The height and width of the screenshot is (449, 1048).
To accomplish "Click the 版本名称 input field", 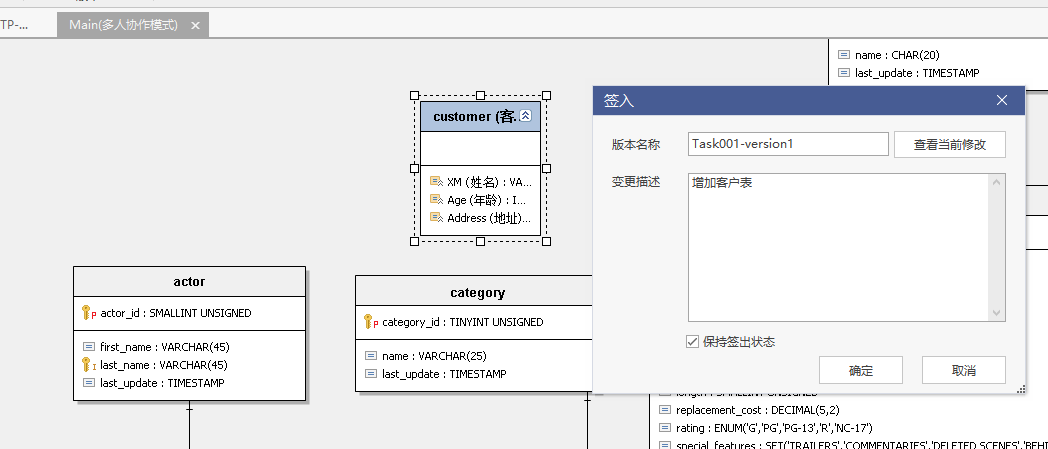I will [x=788, y=144].
